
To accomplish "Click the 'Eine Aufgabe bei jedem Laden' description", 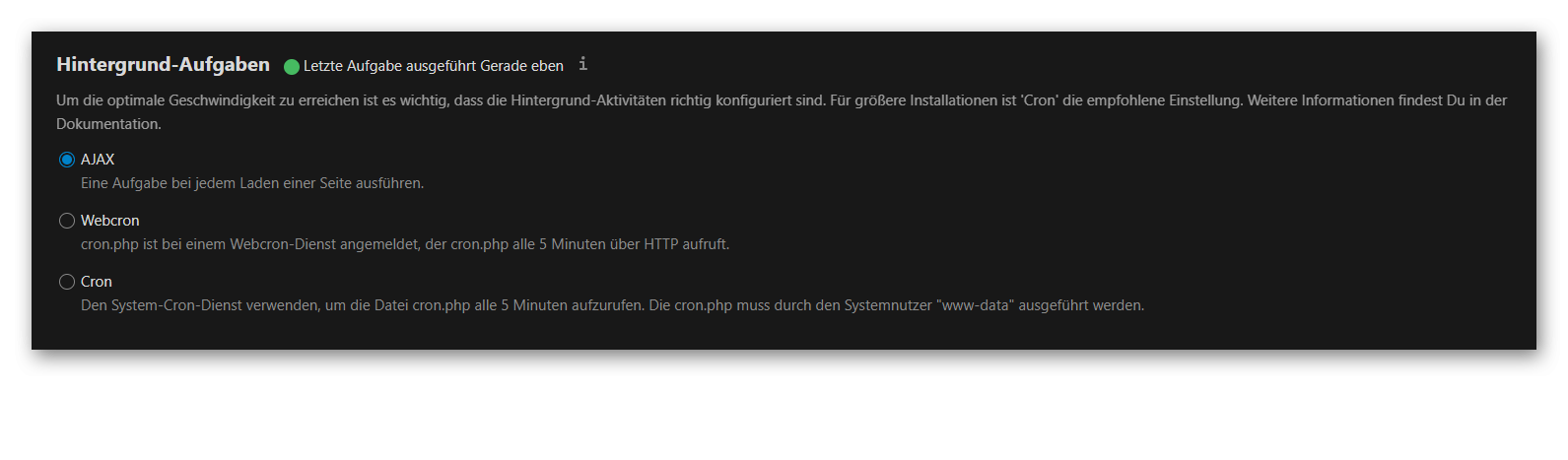I will coord(252,183).
